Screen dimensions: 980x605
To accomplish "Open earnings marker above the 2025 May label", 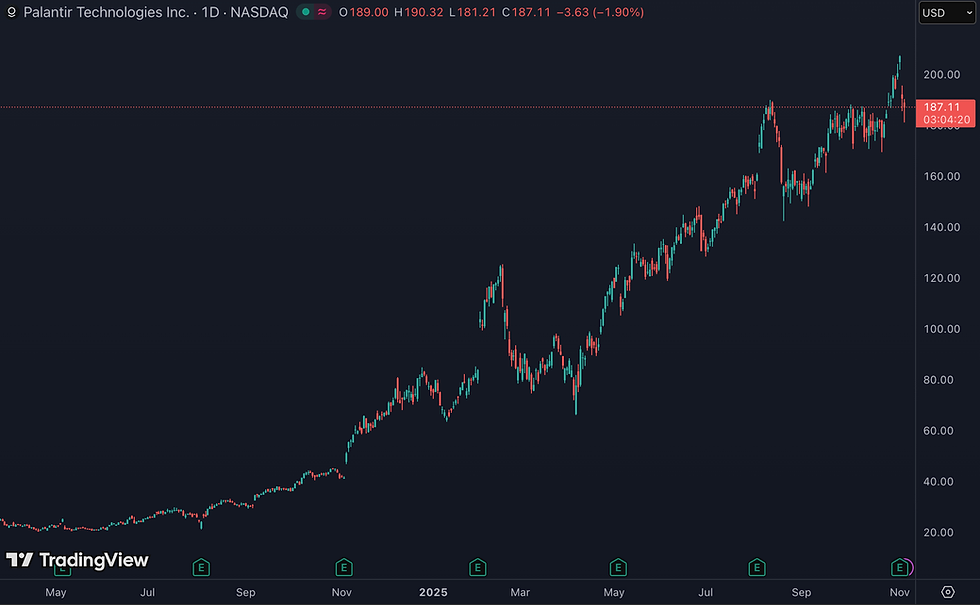I will (618, 568).
